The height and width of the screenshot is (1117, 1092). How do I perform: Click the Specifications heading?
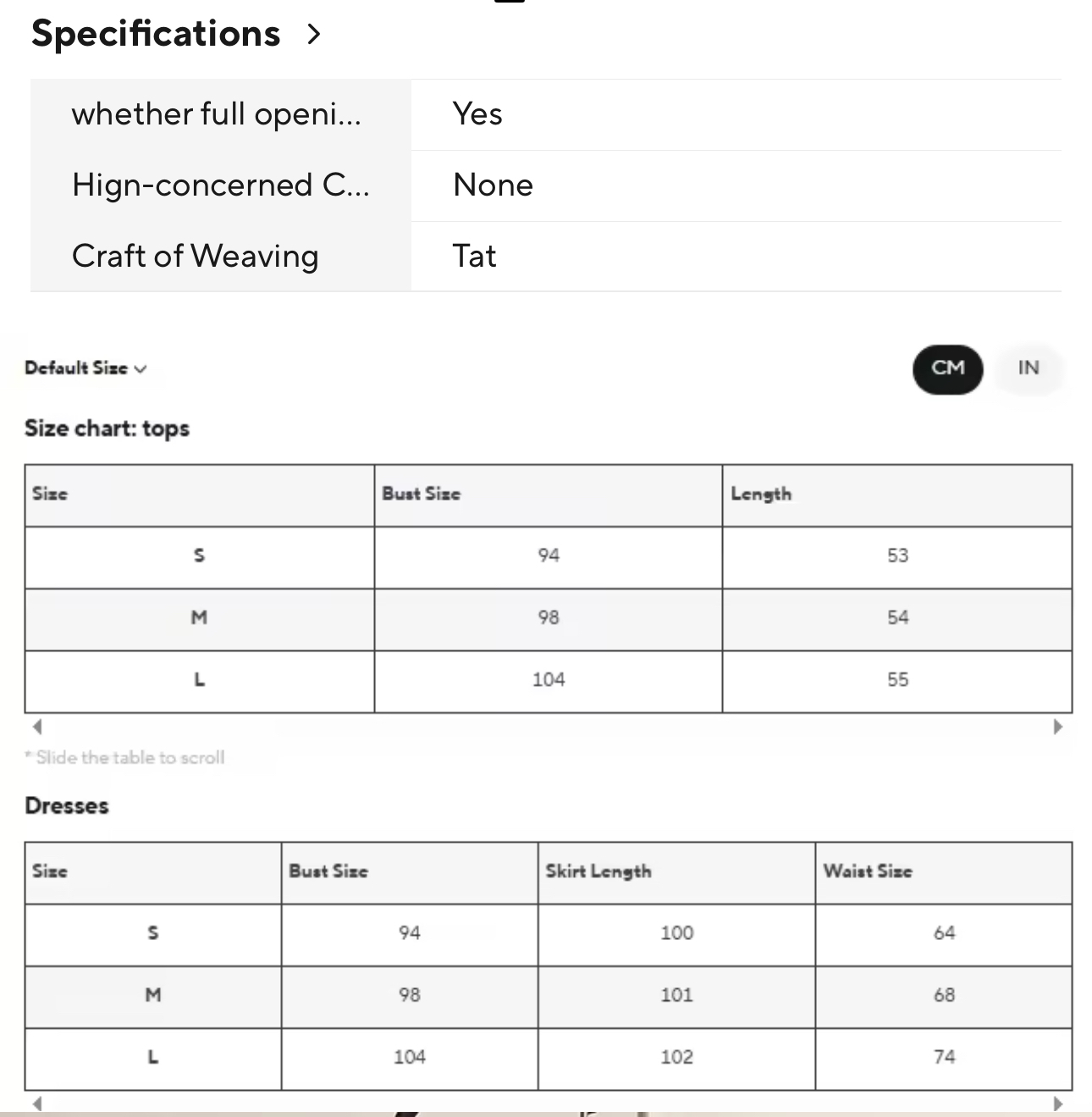coord(156,34)
